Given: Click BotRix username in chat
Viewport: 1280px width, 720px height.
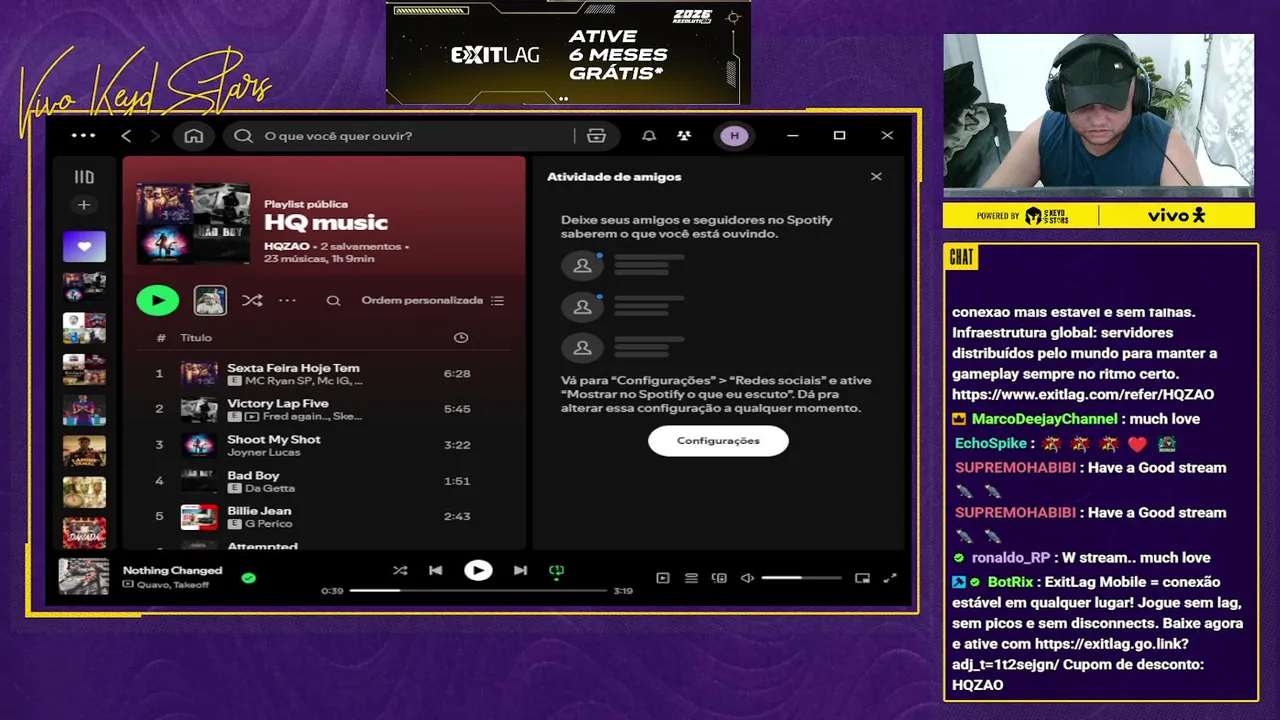Looking at the screenshot, I should pyautogui.click(x=1010, y=582).
